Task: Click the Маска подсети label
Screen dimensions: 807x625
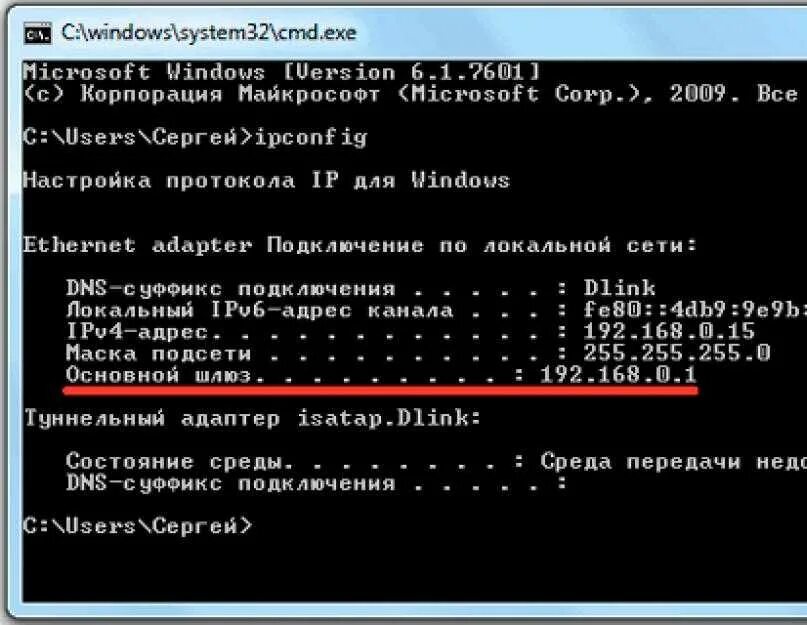Action: click(159, 353)
